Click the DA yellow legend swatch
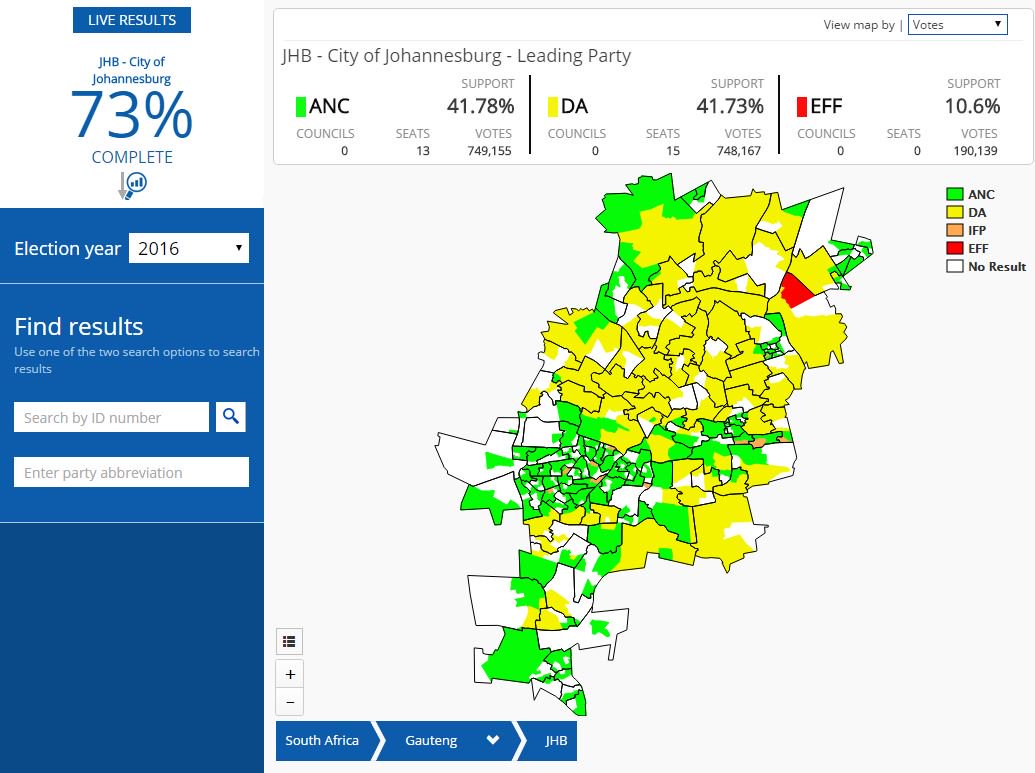The width and height of the screenshot is (1035, 773). 954,212
